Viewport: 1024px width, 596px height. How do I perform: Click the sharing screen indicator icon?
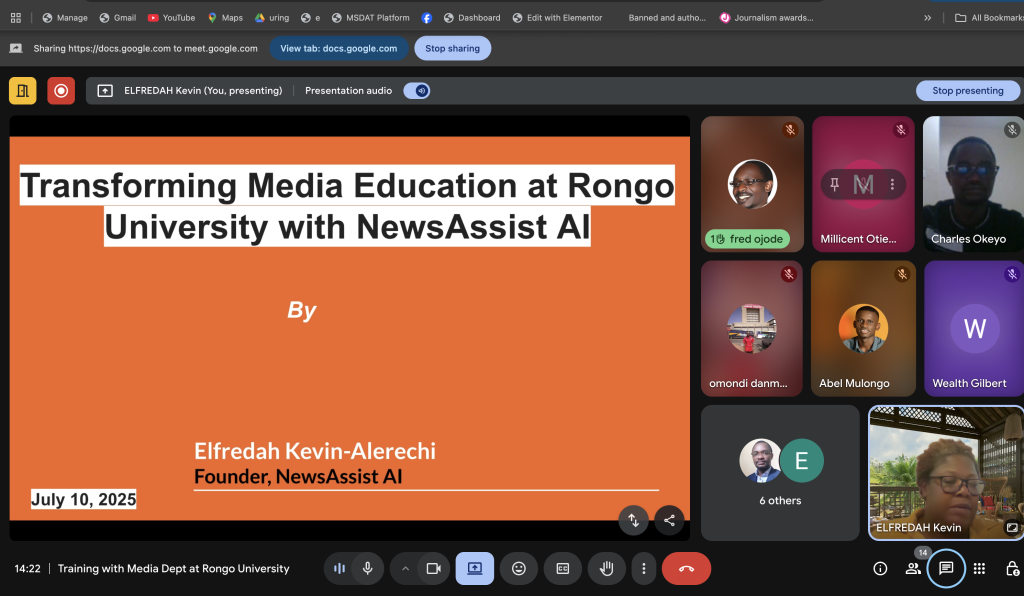click(x=16, y=48)
